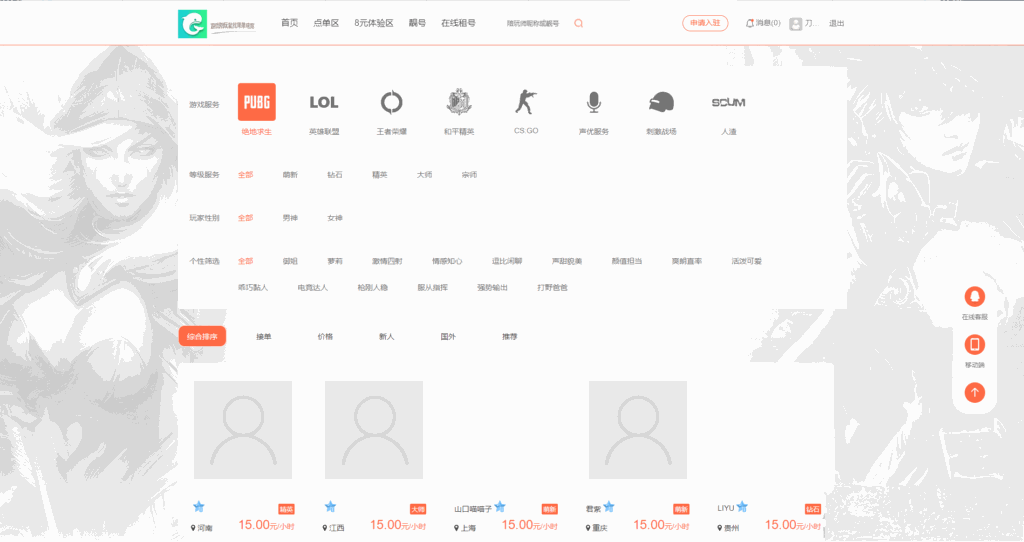Filter personality by 声甜貌美
The height and width of the screenshot is (542, 1024).
pyautogui.click(x=567, y=261)
